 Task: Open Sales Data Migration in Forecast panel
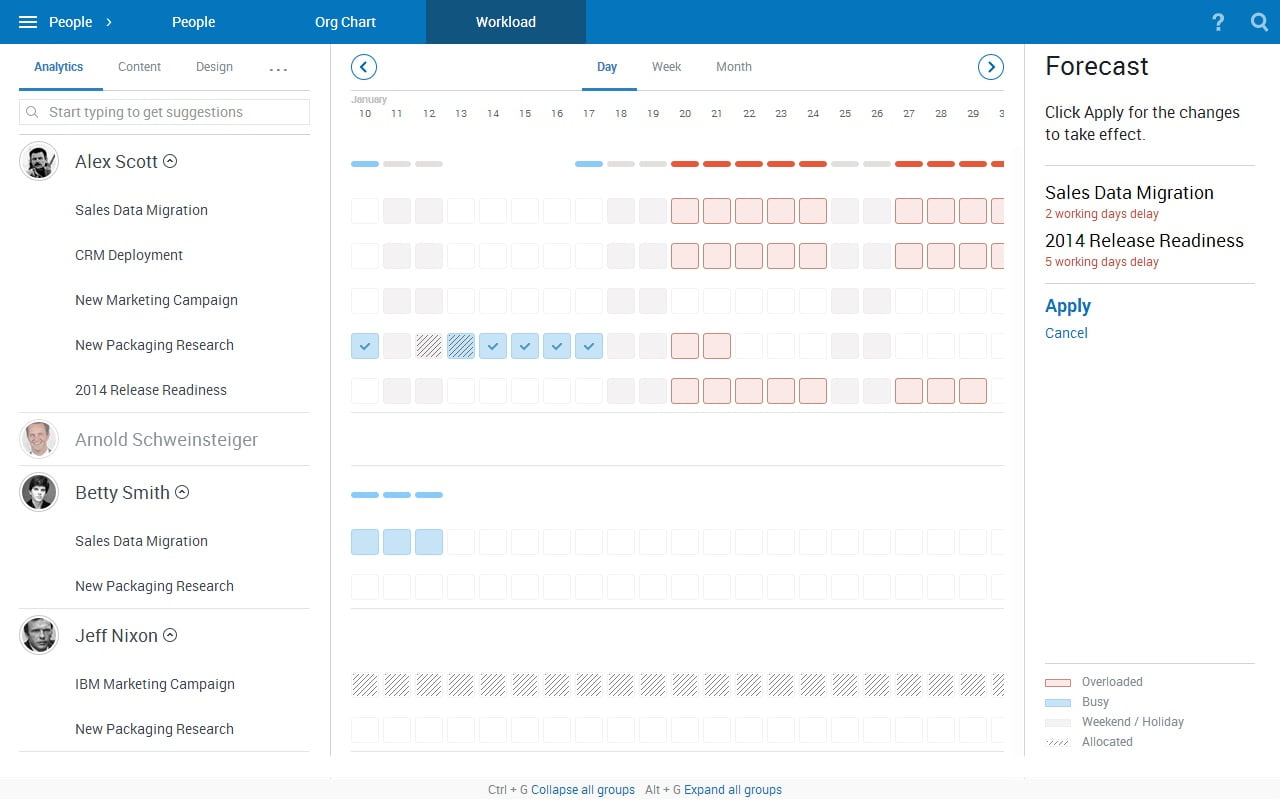click(x=1129, y=193)
